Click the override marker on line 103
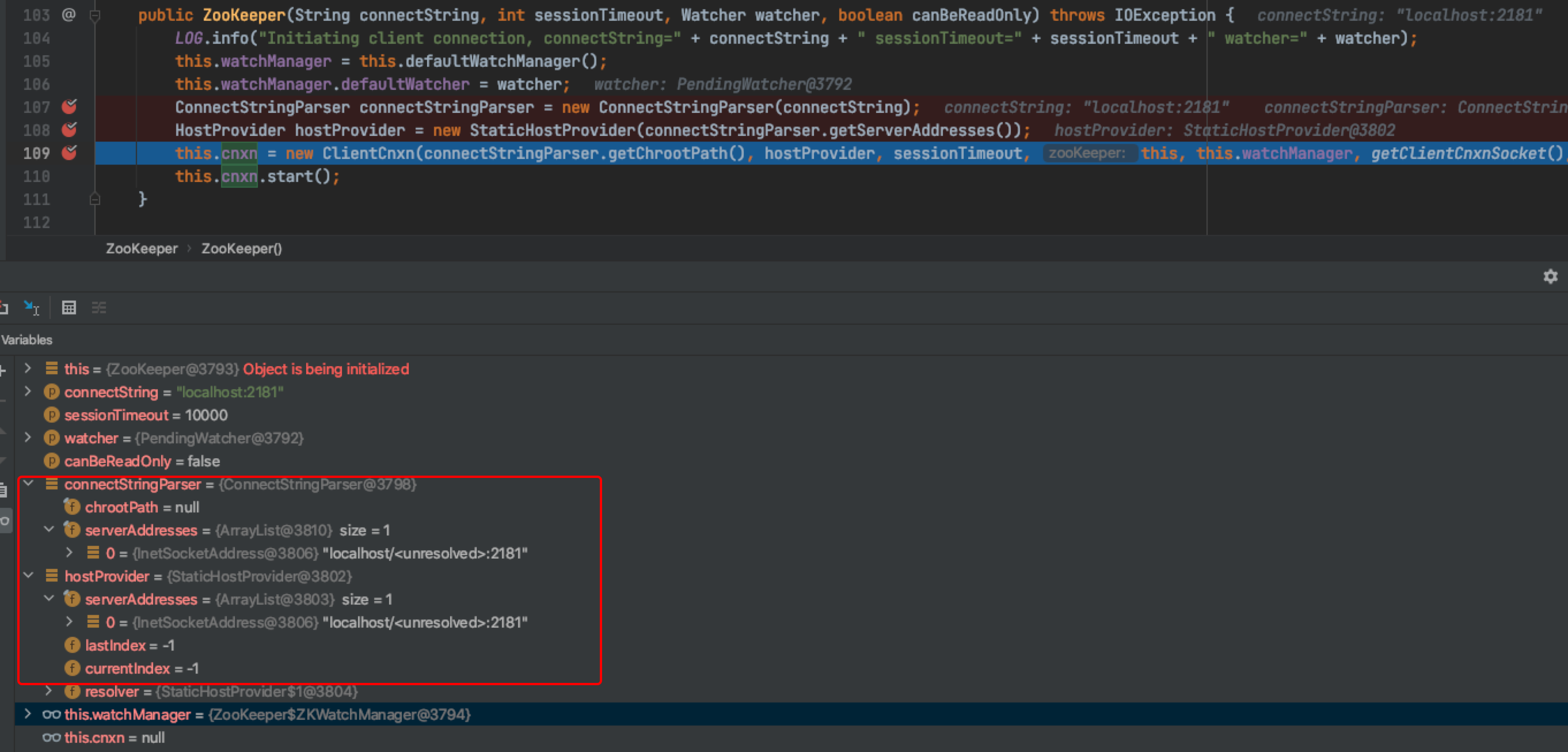The image size is (1568, 752). 68,14
